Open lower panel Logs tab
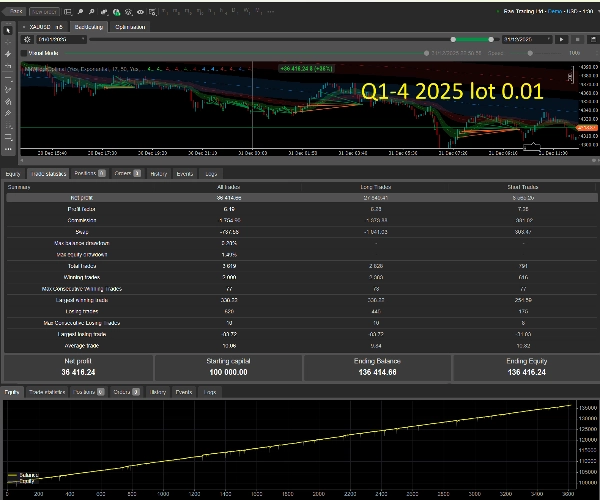Viewport: 600px width, 500px height. 210,392
